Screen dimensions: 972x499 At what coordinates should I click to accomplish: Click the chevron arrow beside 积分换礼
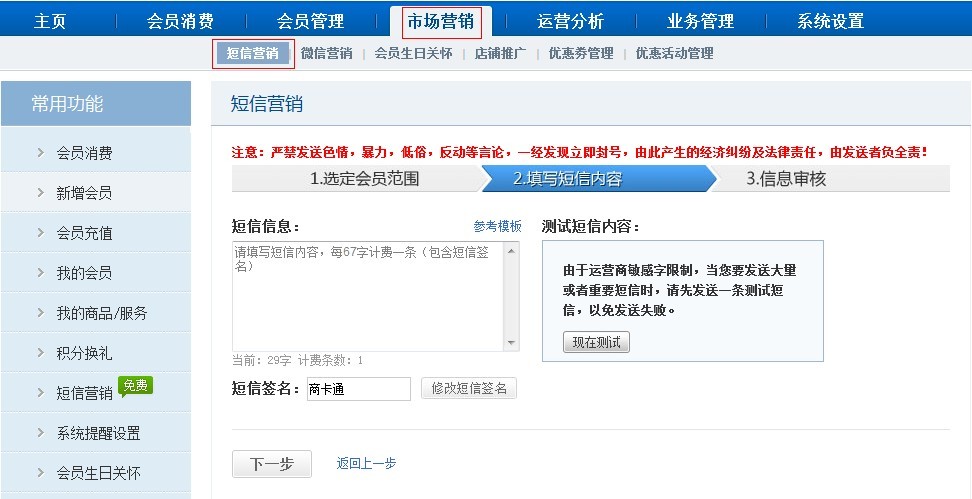[x=40, y=352]
